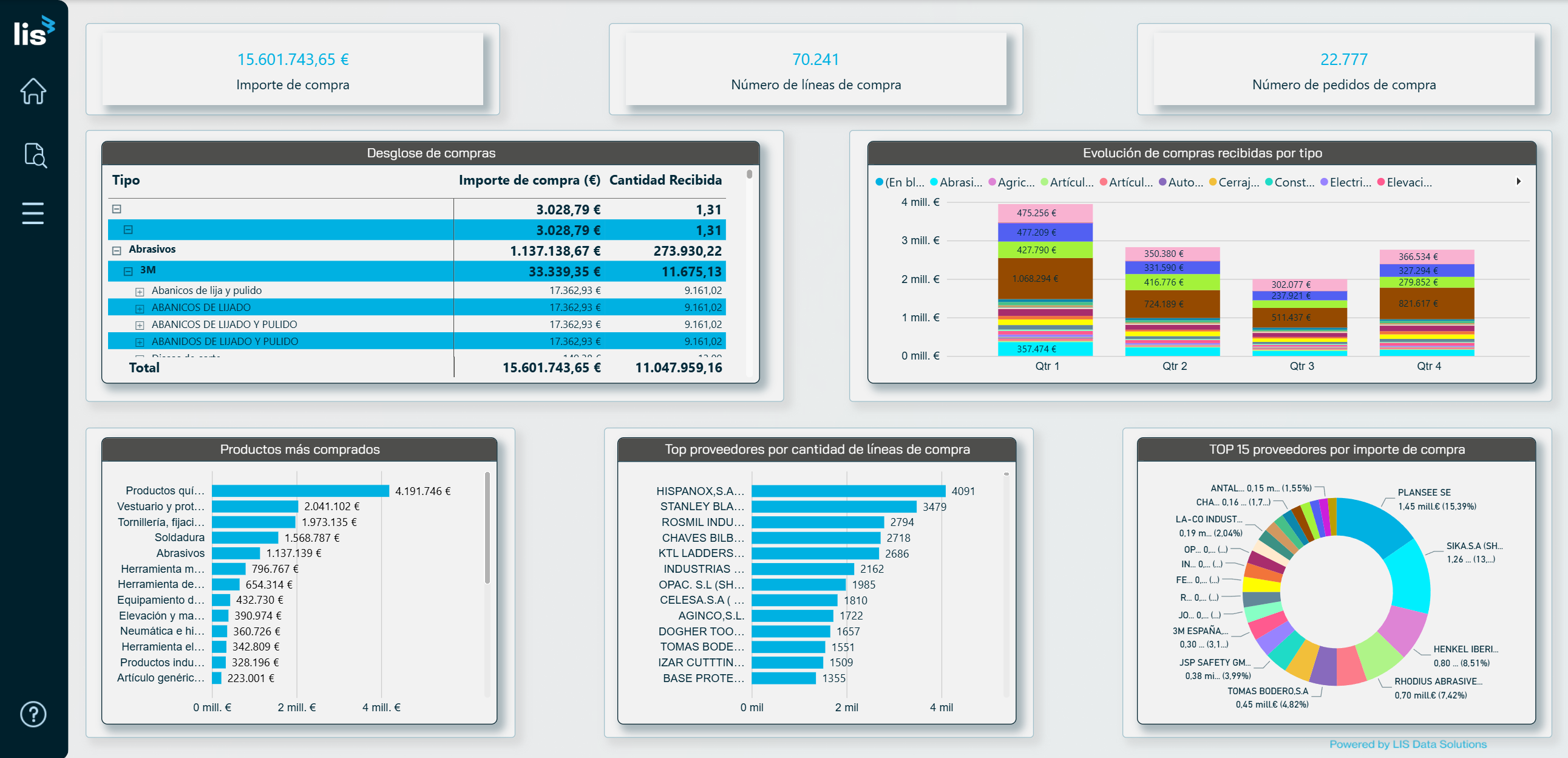Viewport: 1568px width, 758px height.
Task: Sort by Cantidad Recibida column header
Action: tap(665, 180)
